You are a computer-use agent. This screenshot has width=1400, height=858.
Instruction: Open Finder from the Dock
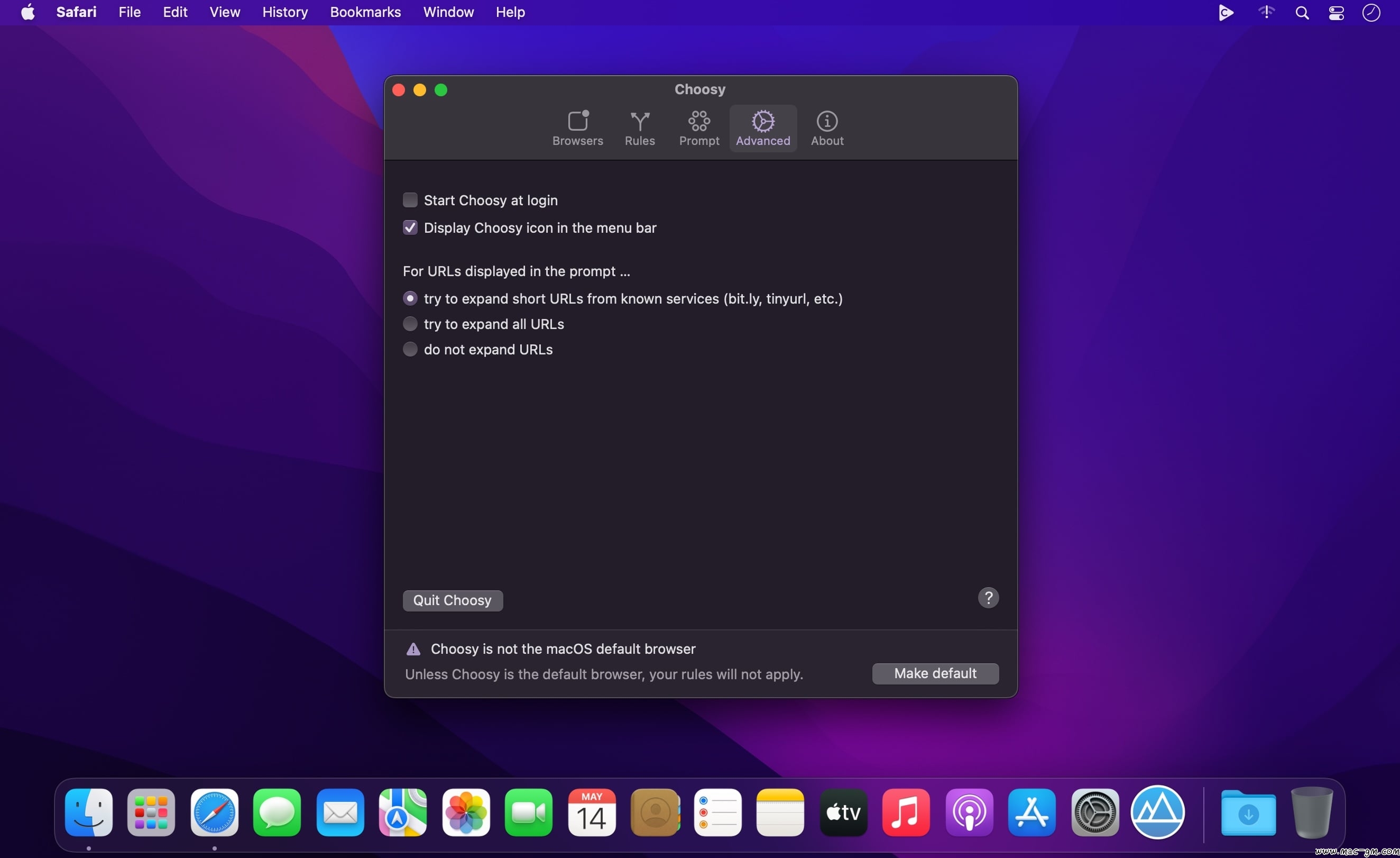(89, 812)
